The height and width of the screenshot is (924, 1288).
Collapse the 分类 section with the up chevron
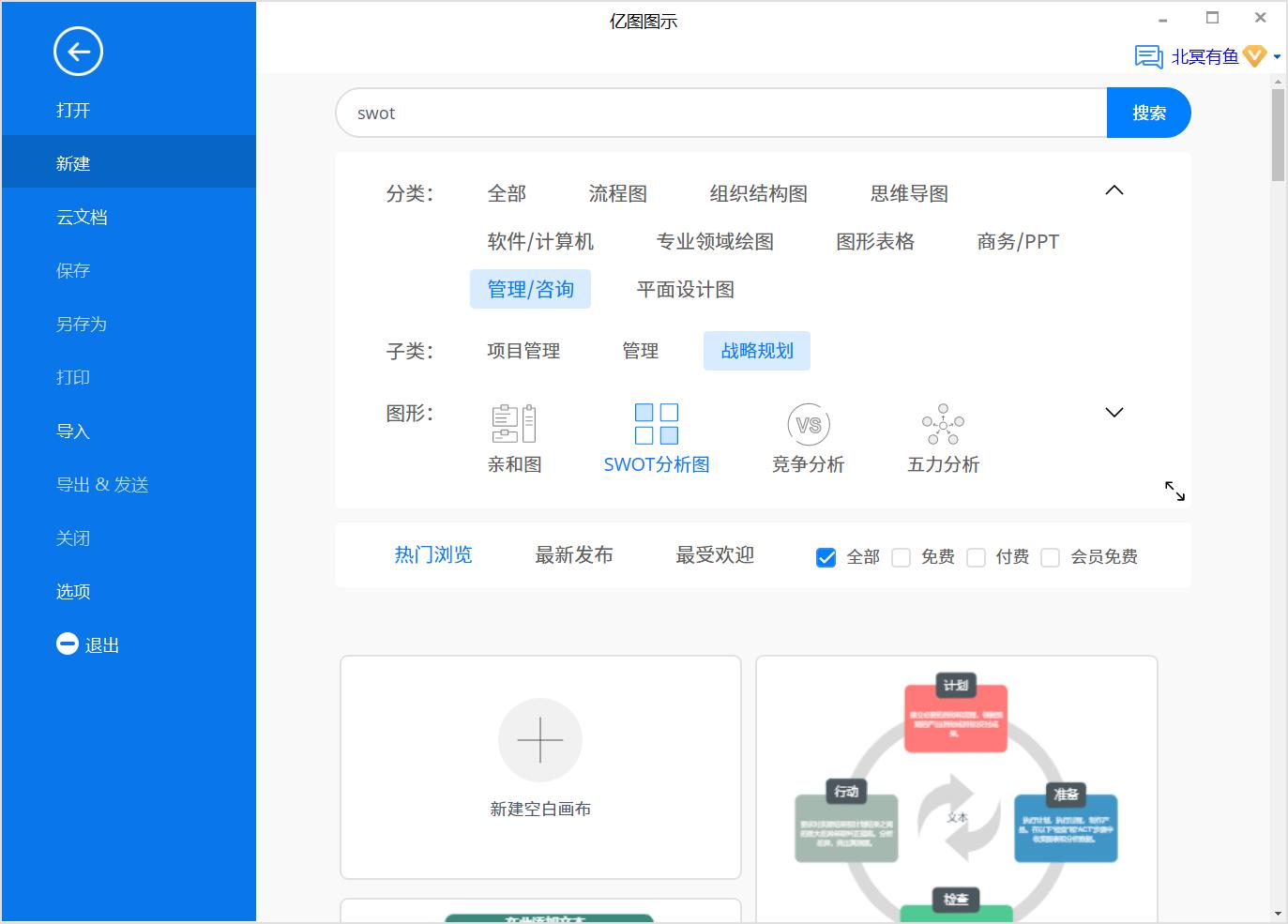tap(1114, 189)
